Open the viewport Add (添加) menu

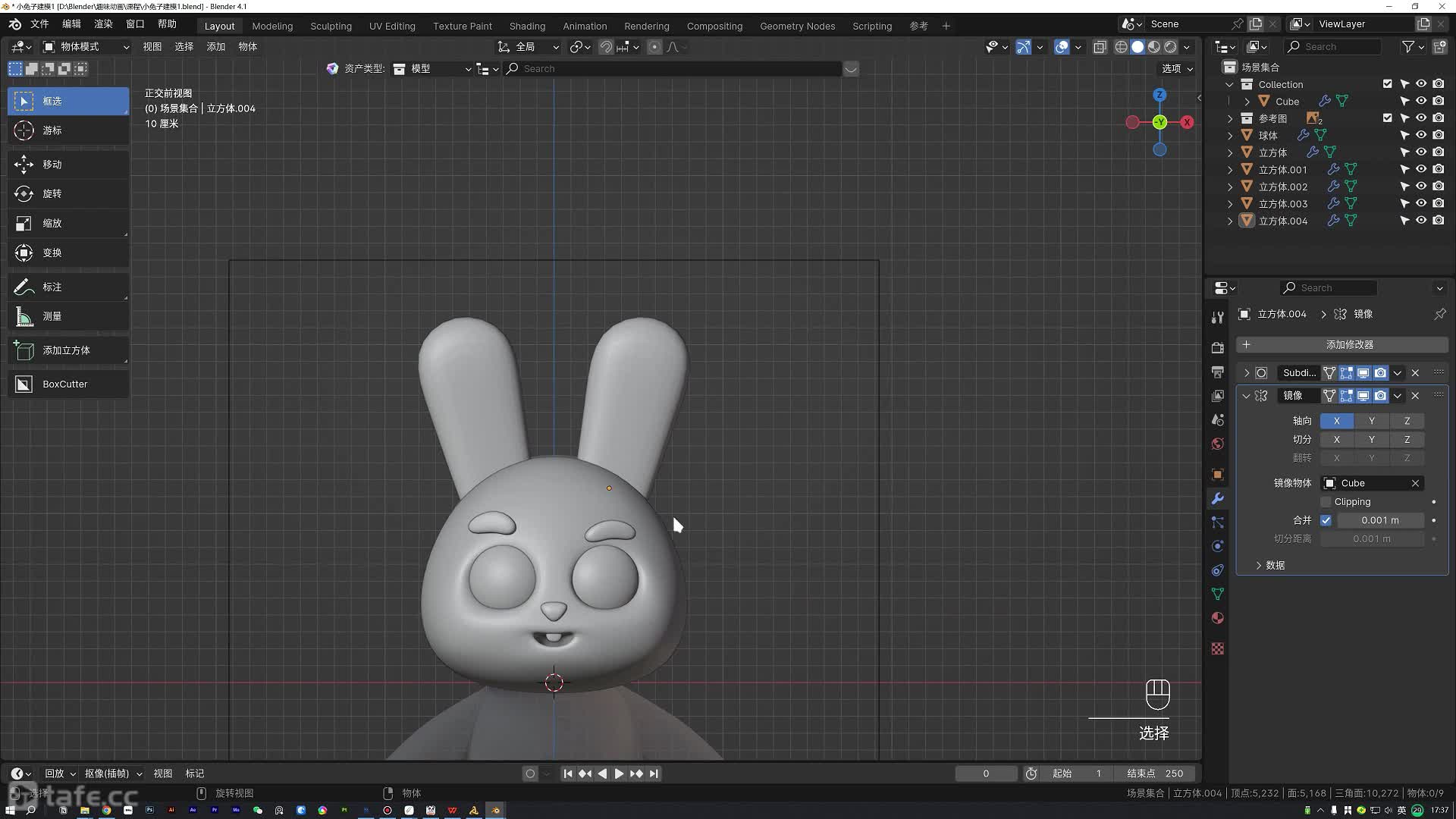point(216,47)
